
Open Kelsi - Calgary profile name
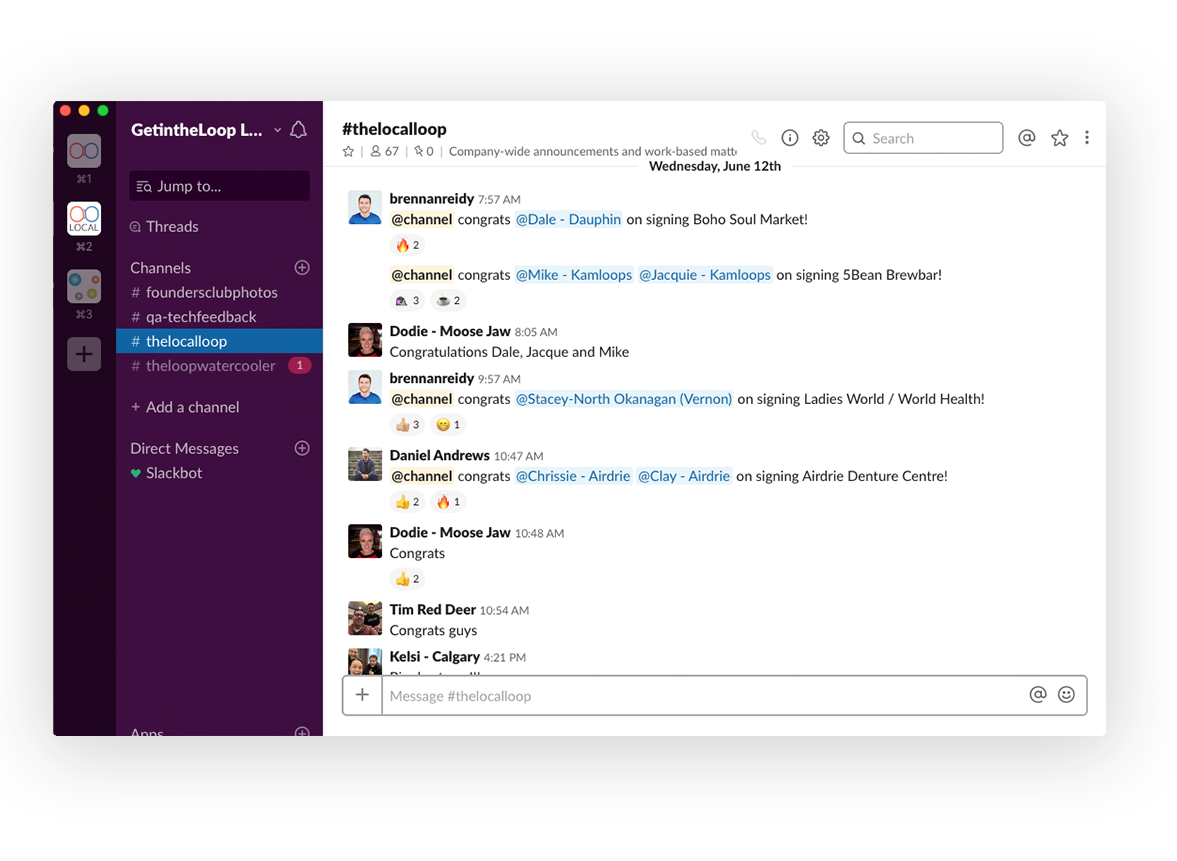(435, 657)
